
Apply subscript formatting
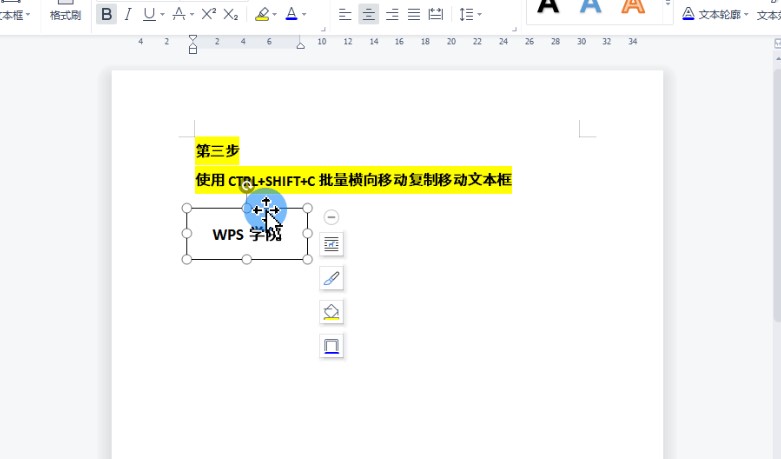pos(230,15)
